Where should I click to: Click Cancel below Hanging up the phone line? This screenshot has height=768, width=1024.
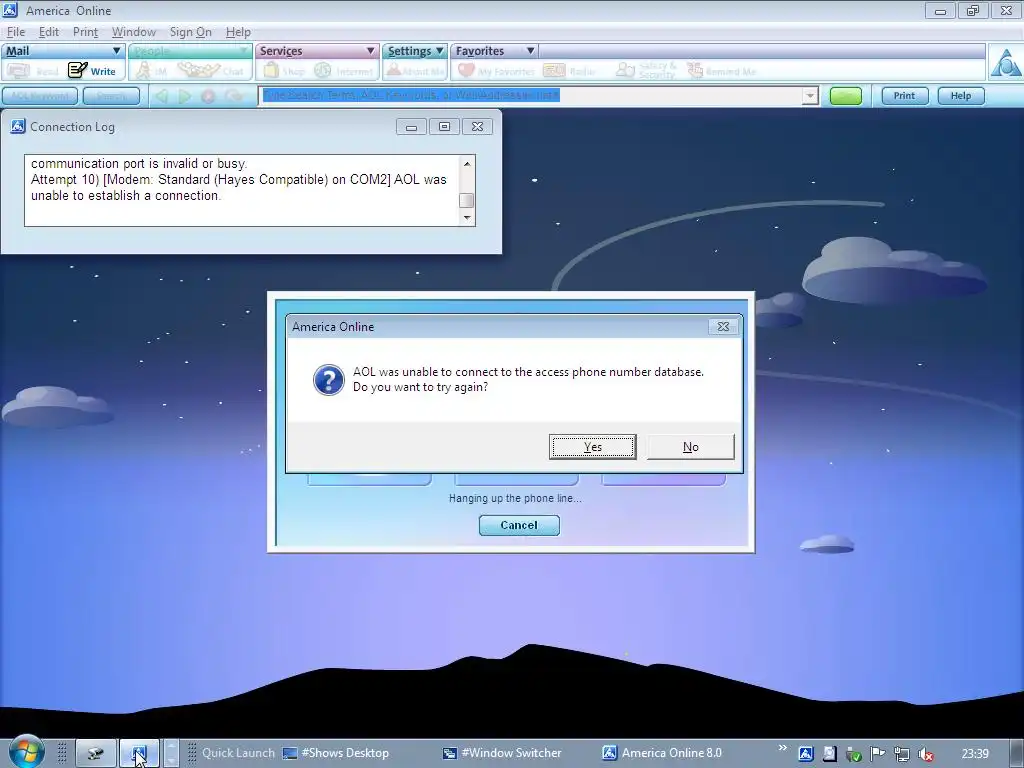(519, 525)
